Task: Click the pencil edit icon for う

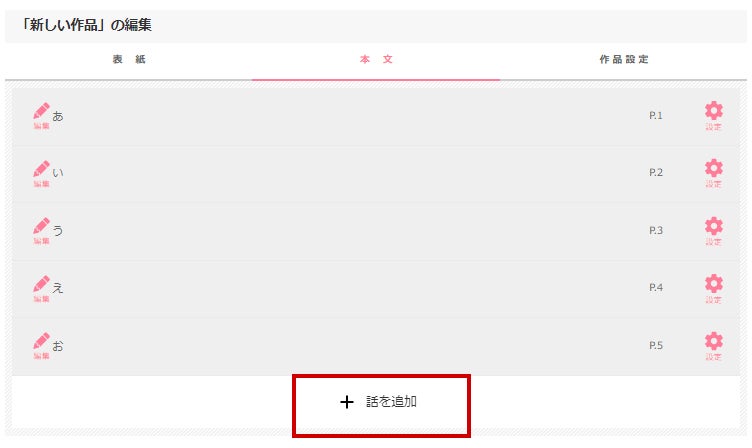Action: pos(41,231)
